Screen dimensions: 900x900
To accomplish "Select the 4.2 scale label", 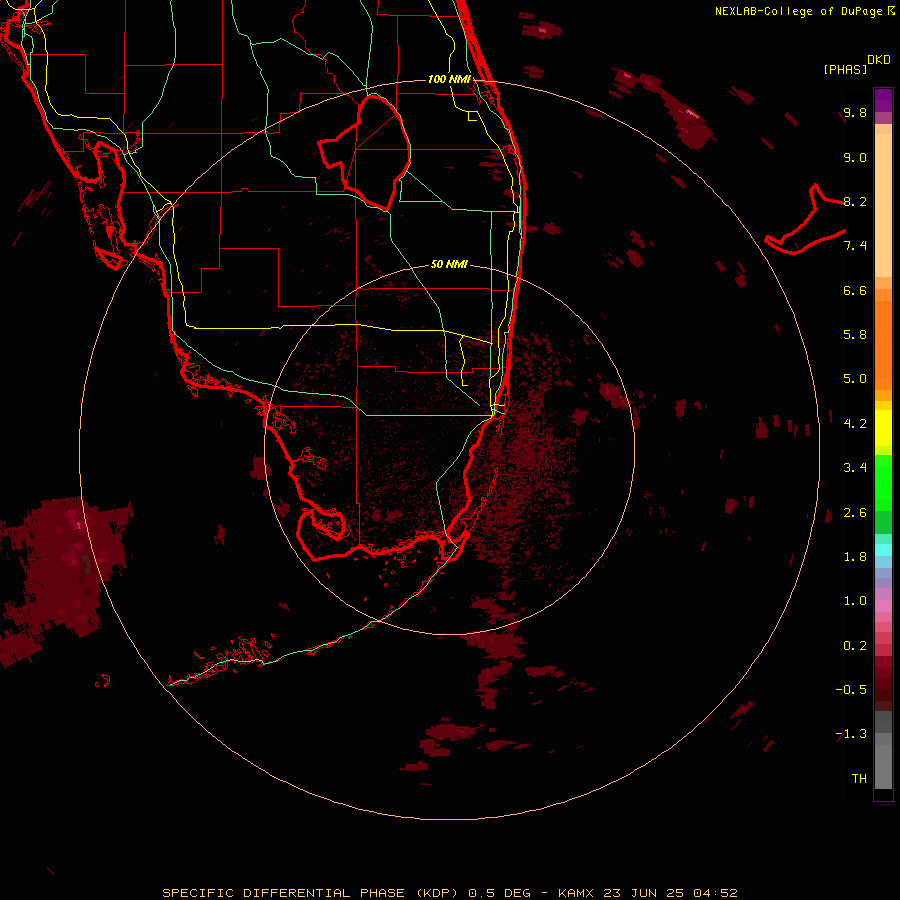I will pyautogui.click(x=855, y=424).
